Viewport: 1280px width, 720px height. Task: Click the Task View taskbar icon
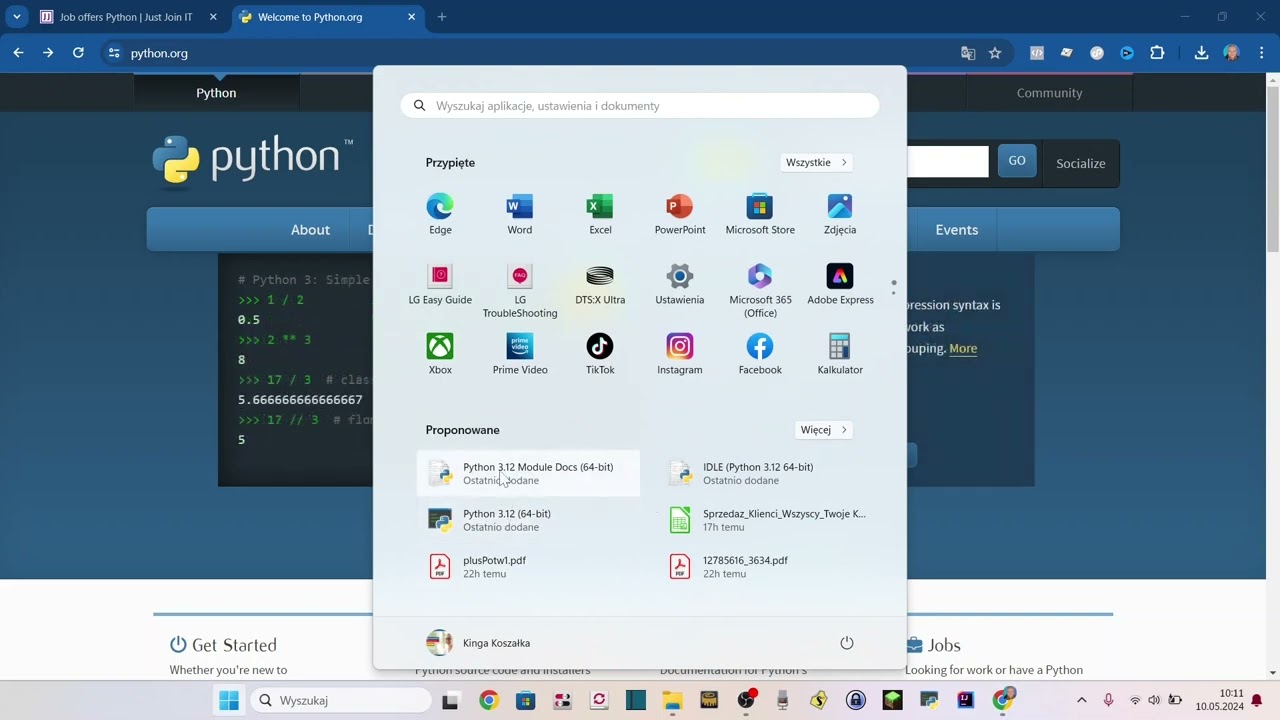[450, 700]
